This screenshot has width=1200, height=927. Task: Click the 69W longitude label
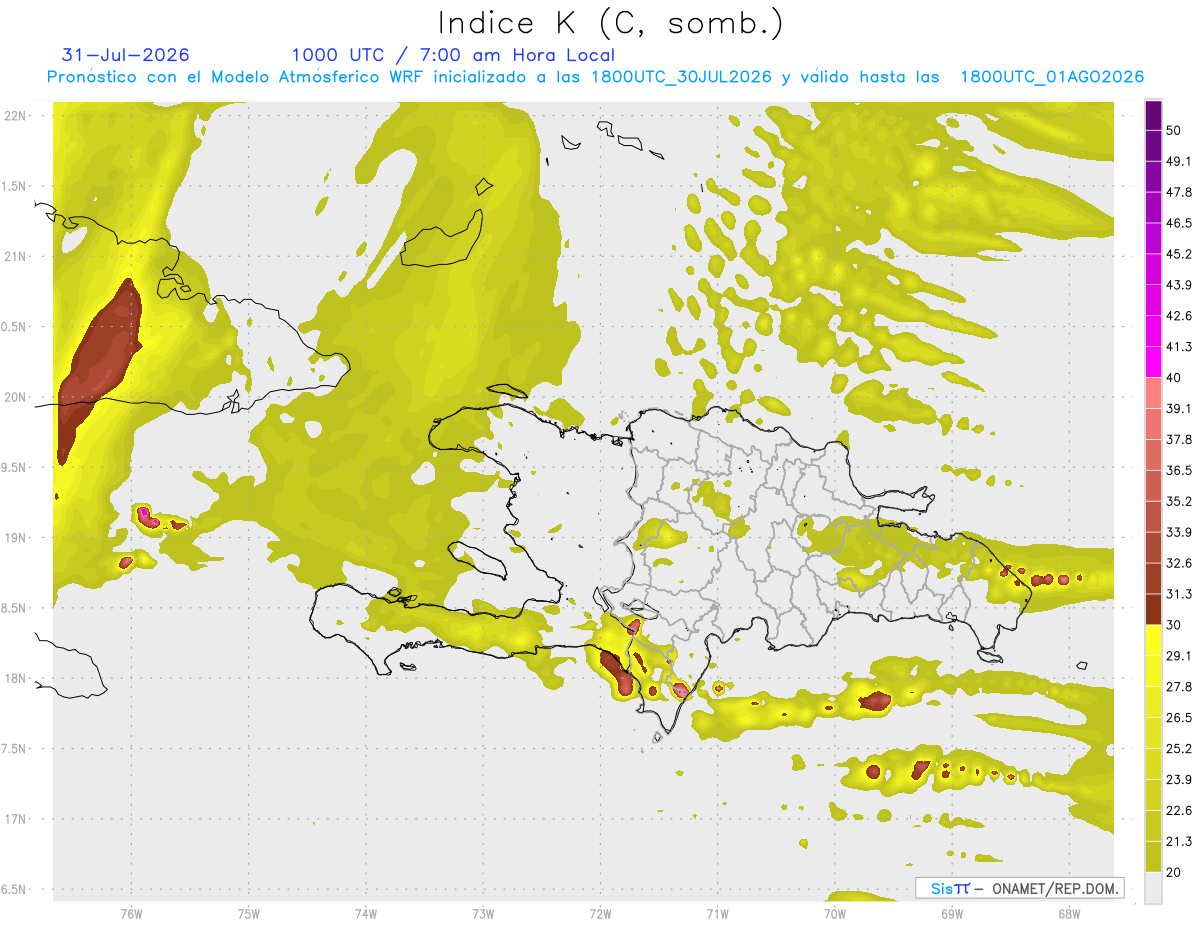[952, 913]
